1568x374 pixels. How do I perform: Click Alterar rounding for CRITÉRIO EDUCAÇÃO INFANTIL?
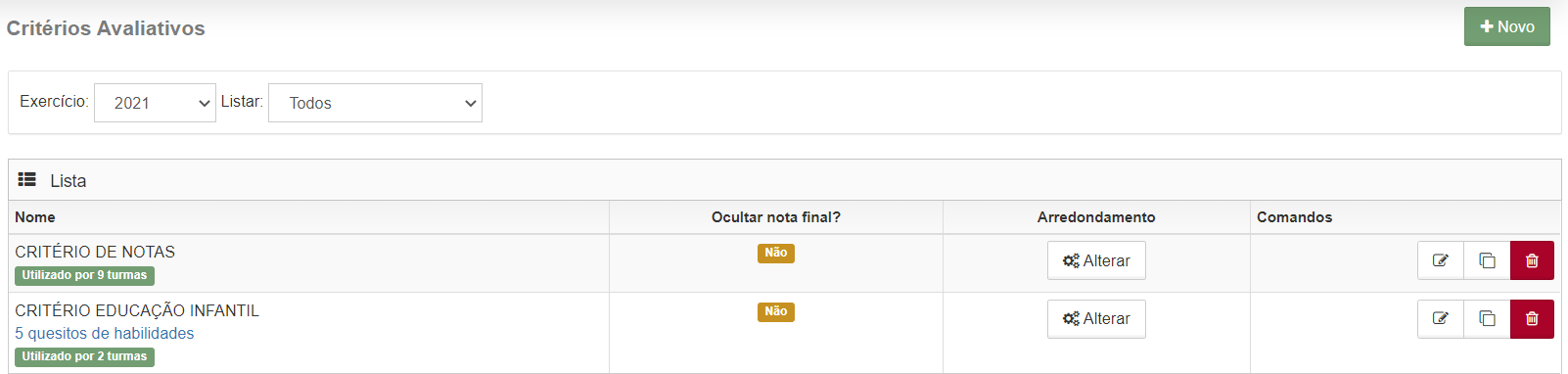1096,318
